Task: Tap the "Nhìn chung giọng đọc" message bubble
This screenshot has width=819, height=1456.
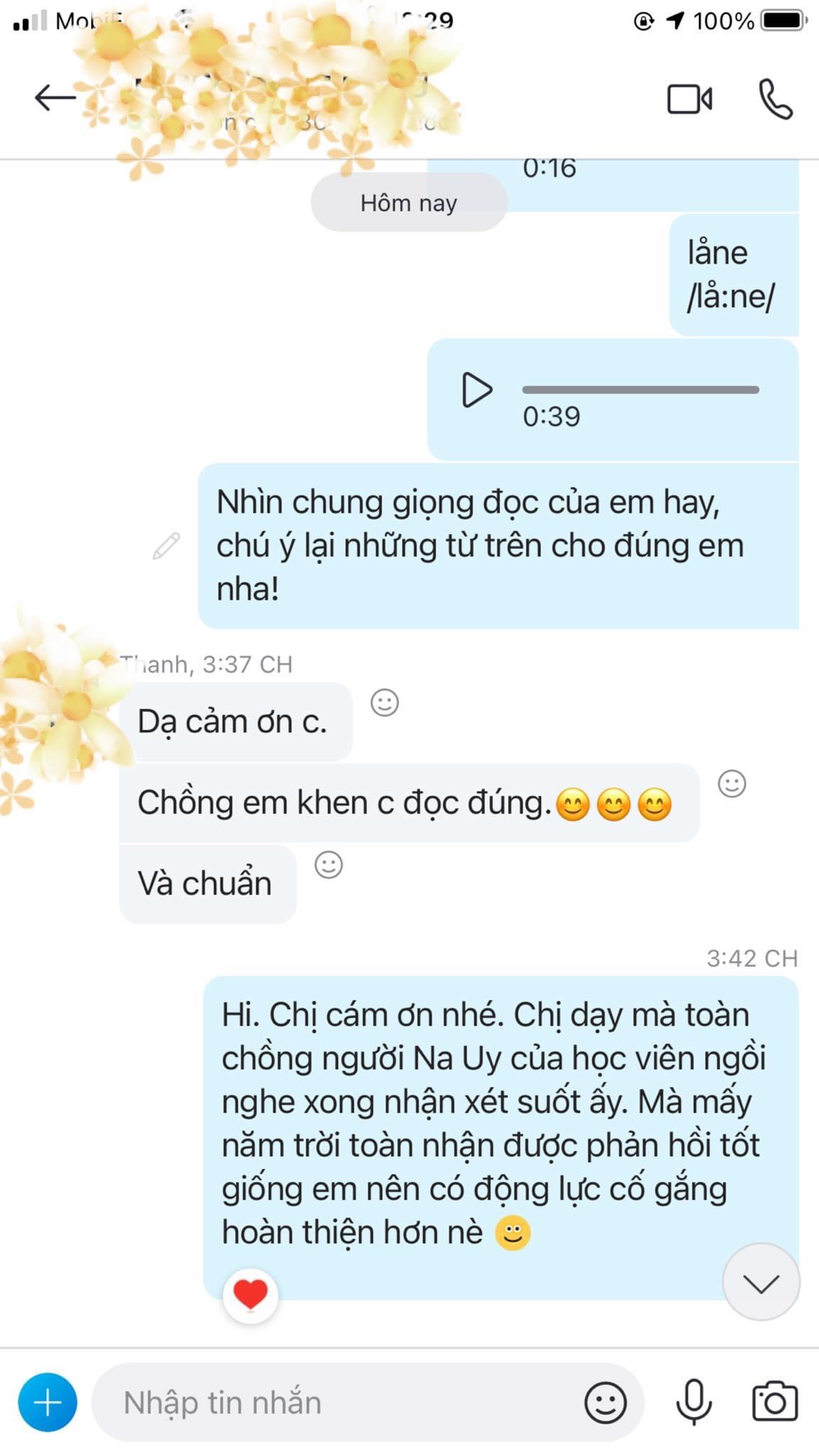Action: [x=498, y=545]
